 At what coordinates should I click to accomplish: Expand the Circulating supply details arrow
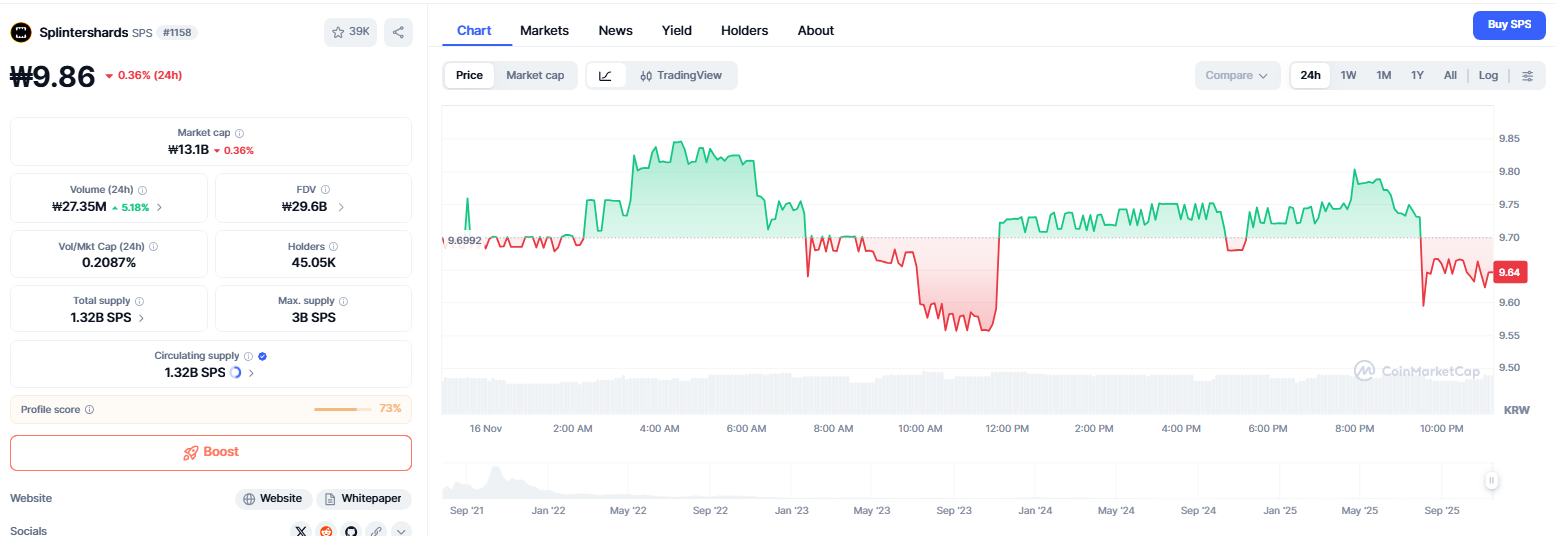251,373
